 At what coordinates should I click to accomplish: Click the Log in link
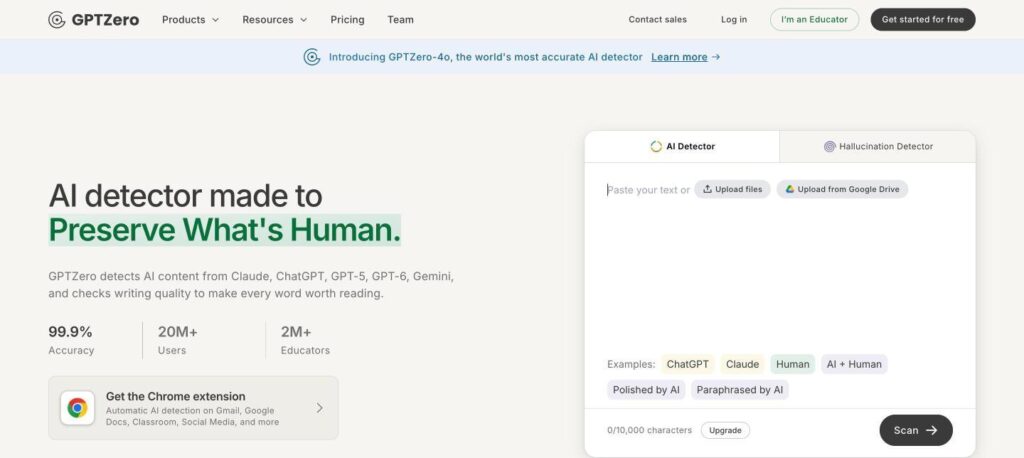pyautogui.click(x=734, y=20)
